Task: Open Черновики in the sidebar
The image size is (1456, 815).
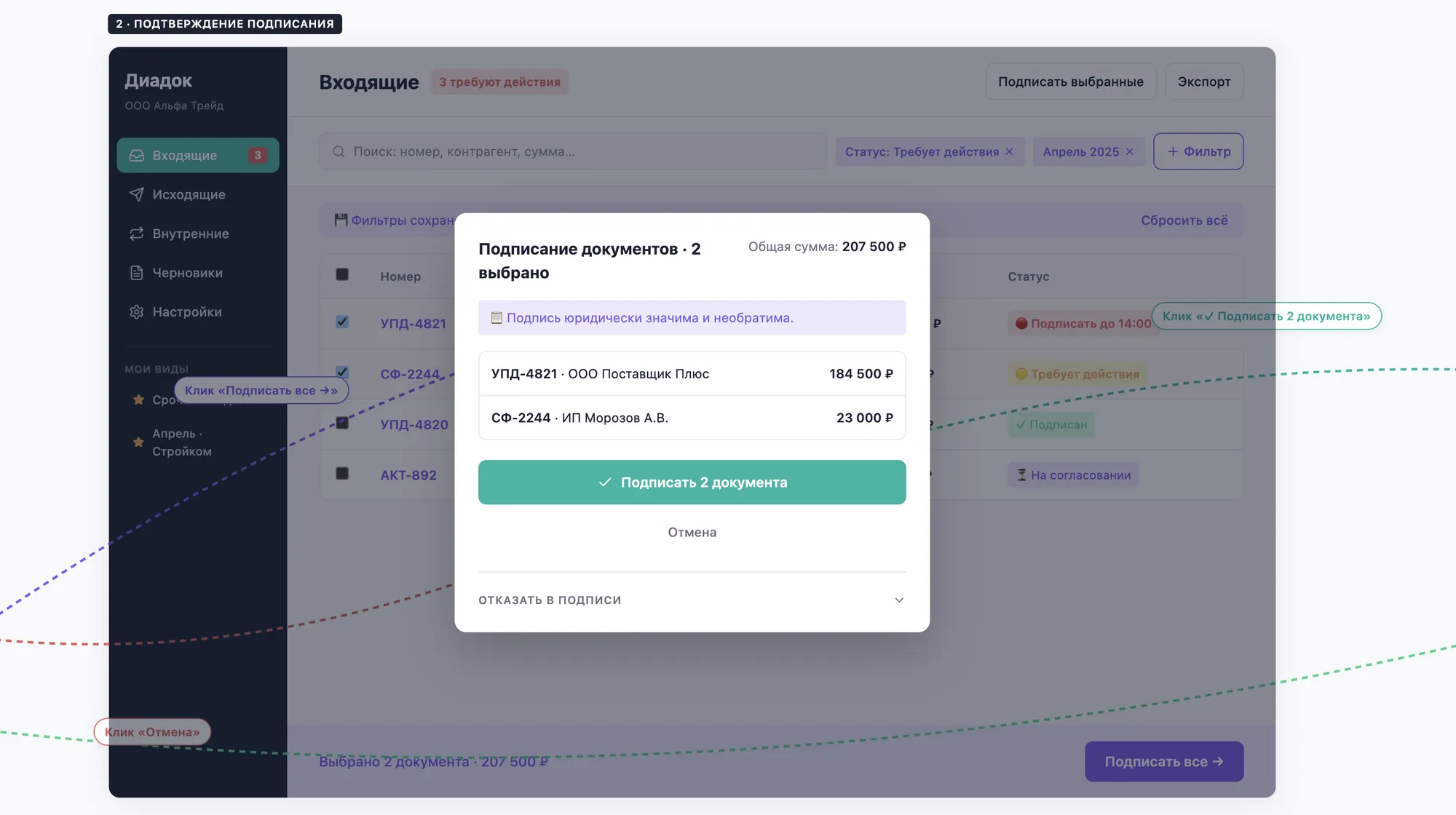Action: click(198, 273)
